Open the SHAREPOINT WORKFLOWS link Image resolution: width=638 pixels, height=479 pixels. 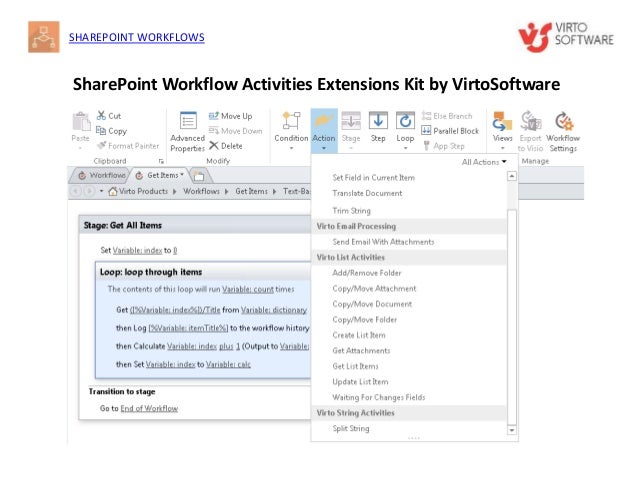(137, 37)
